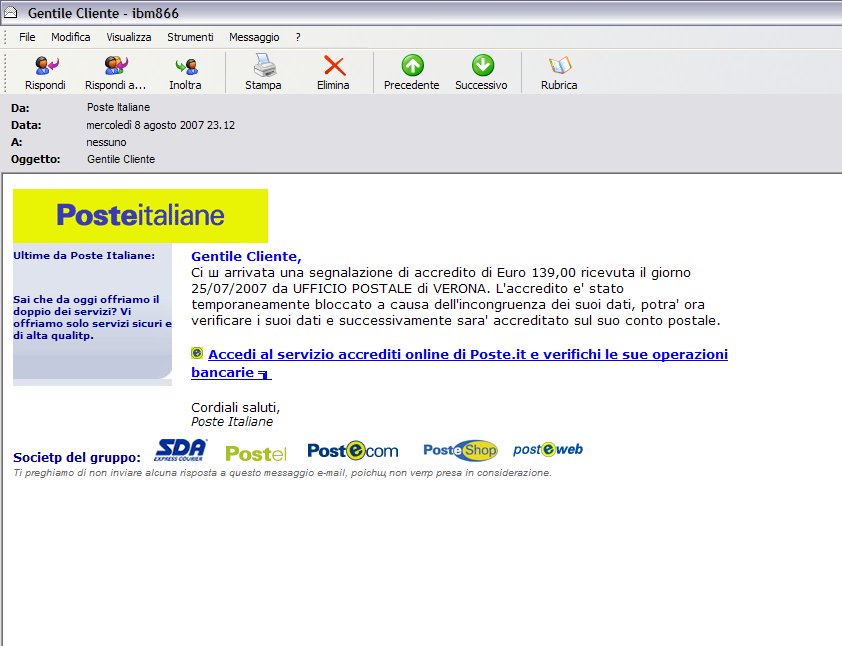The width and height of the screenshot is (842, 646).
Task: Go to previous message with Precedente
Action: [x=411, y=72]
